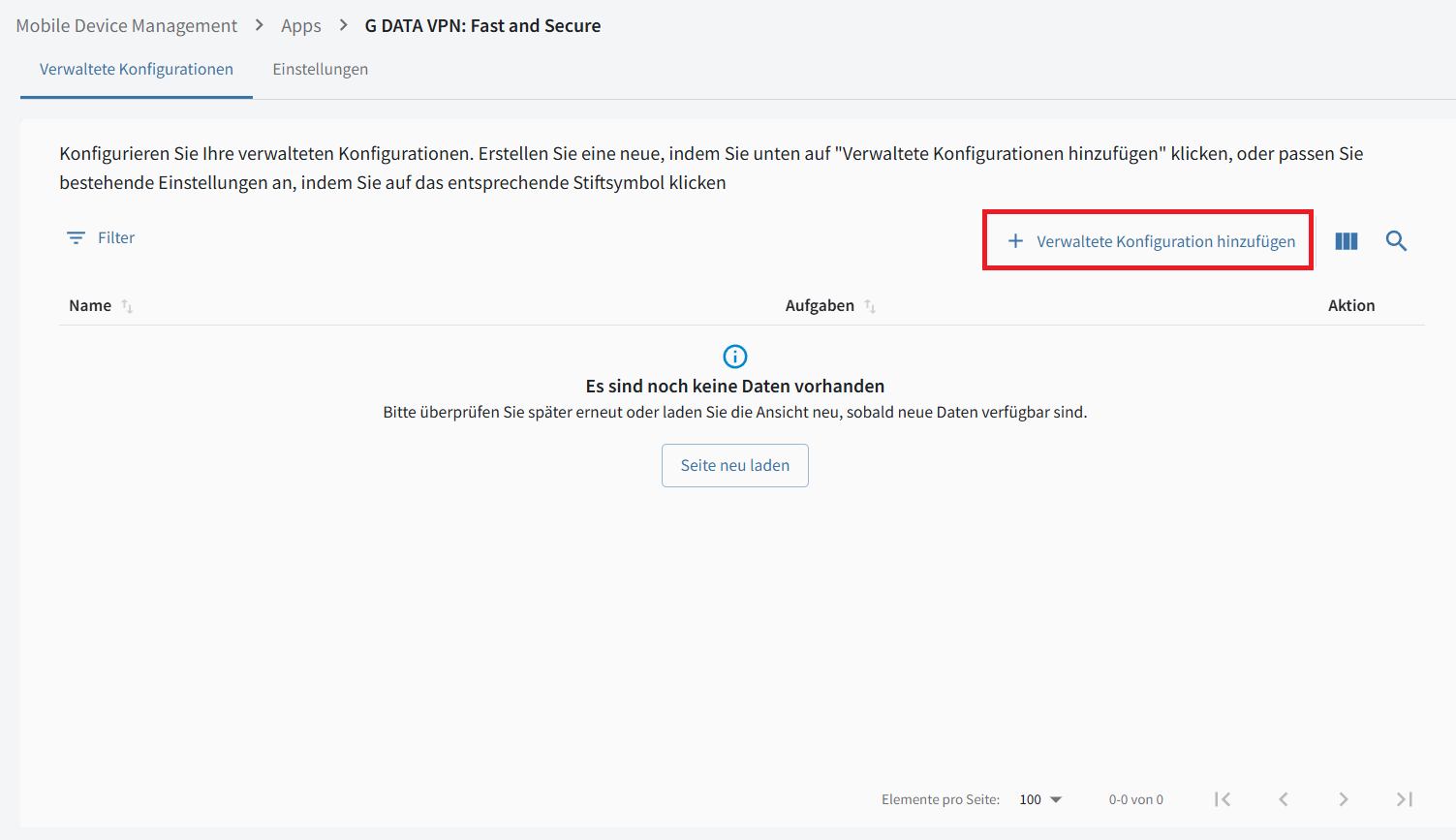Click Verwaltete Konfiguration hinzufügen button
Image resolution: width=1456 pixels, height=840 pixels.
coord(1151,241)
